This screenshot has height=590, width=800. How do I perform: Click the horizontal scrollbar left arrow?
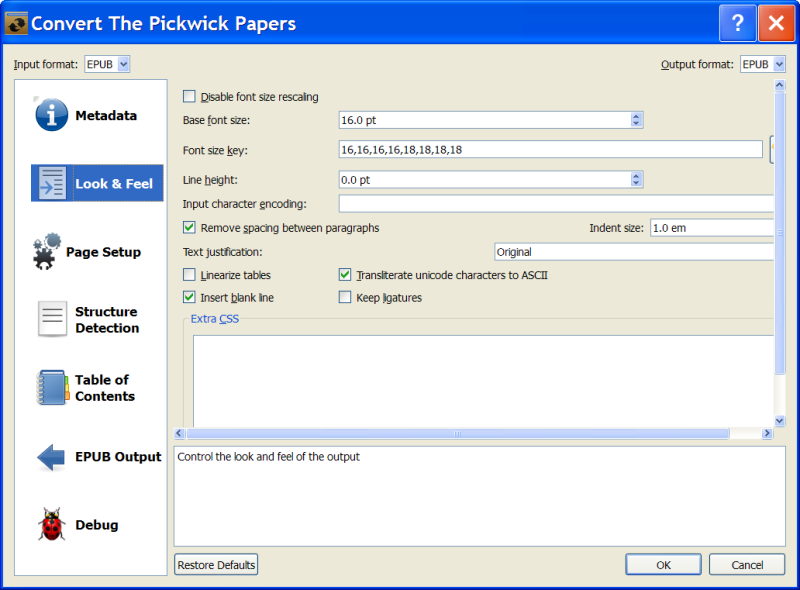point(179,433)
